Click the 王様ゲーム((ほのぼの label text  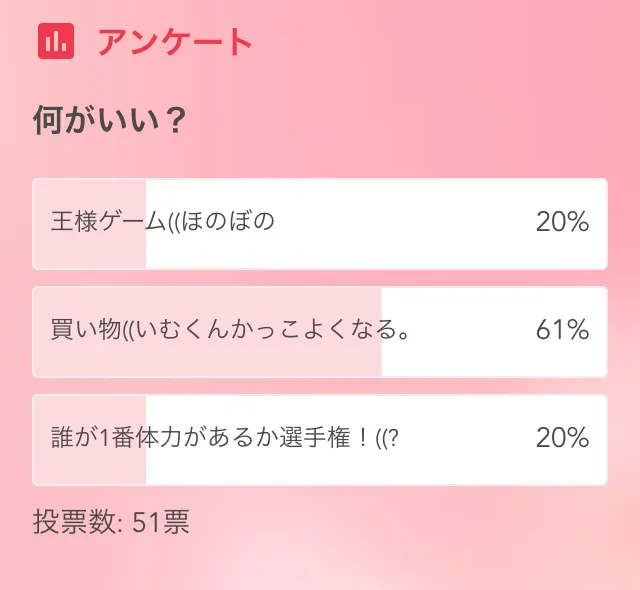(x=162, y=222)
